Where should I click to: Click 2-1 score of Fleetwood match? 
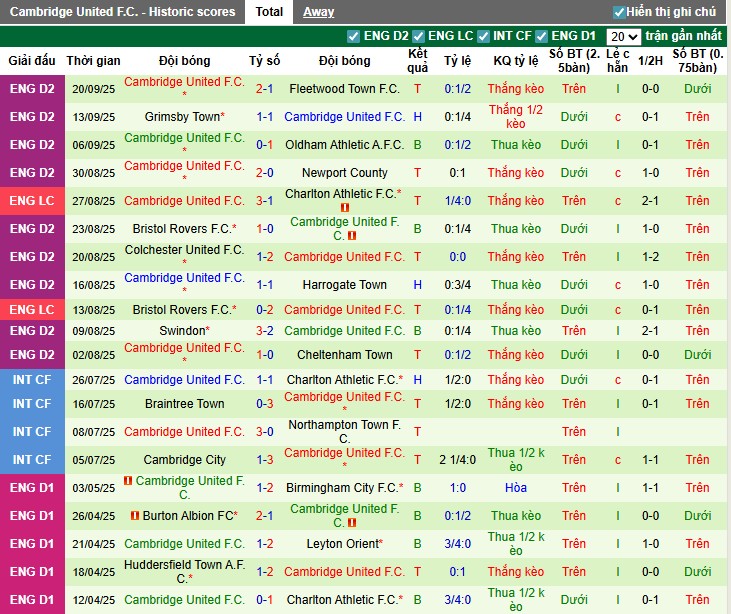[x=264, y=89]
